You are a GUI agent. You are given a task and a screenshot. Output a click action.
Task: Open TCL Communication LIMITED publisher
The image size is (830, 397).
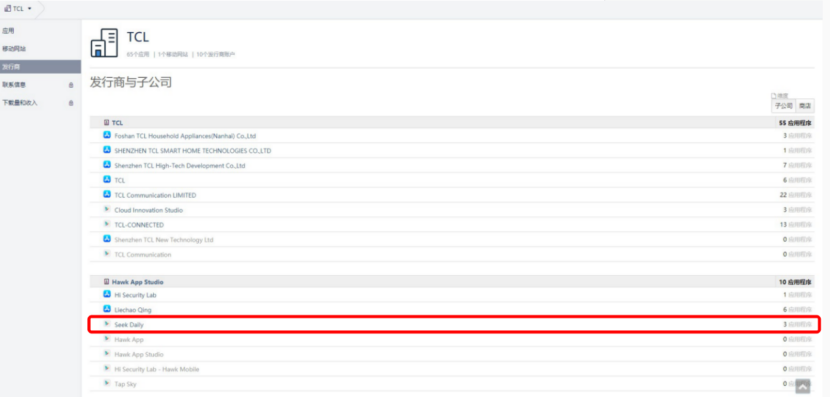click(x=155, y=195)
